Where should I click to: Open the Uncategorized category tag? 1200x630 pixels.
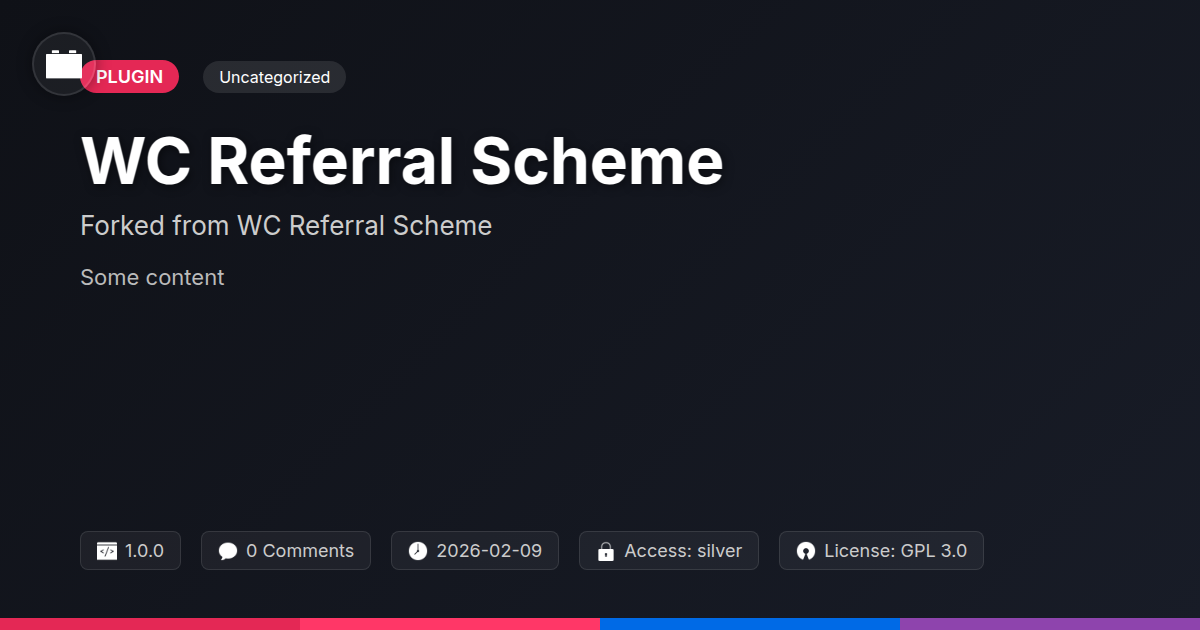274,77
